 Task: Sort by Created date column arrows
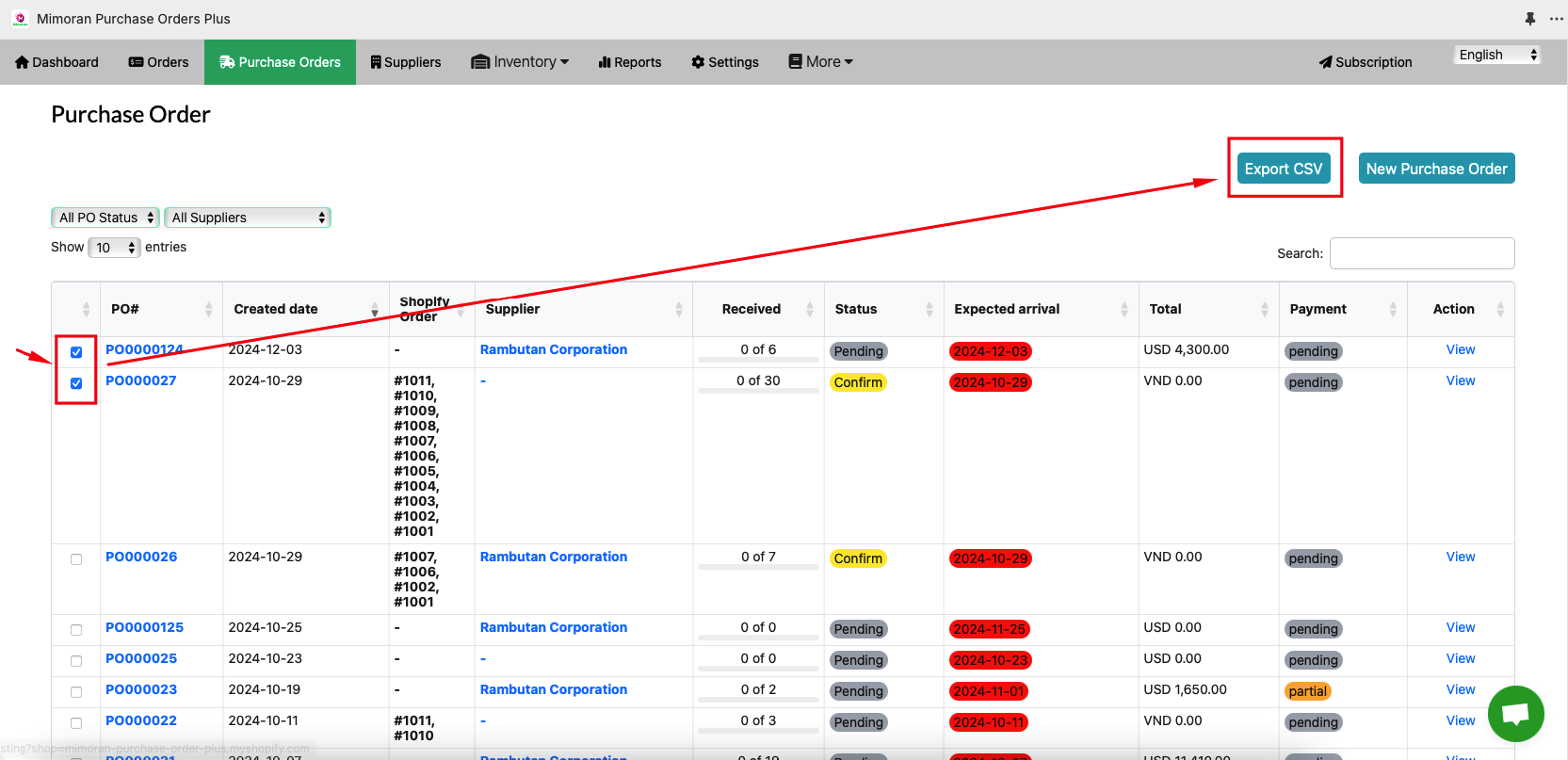pyautogui.click(x=375, y=309)
